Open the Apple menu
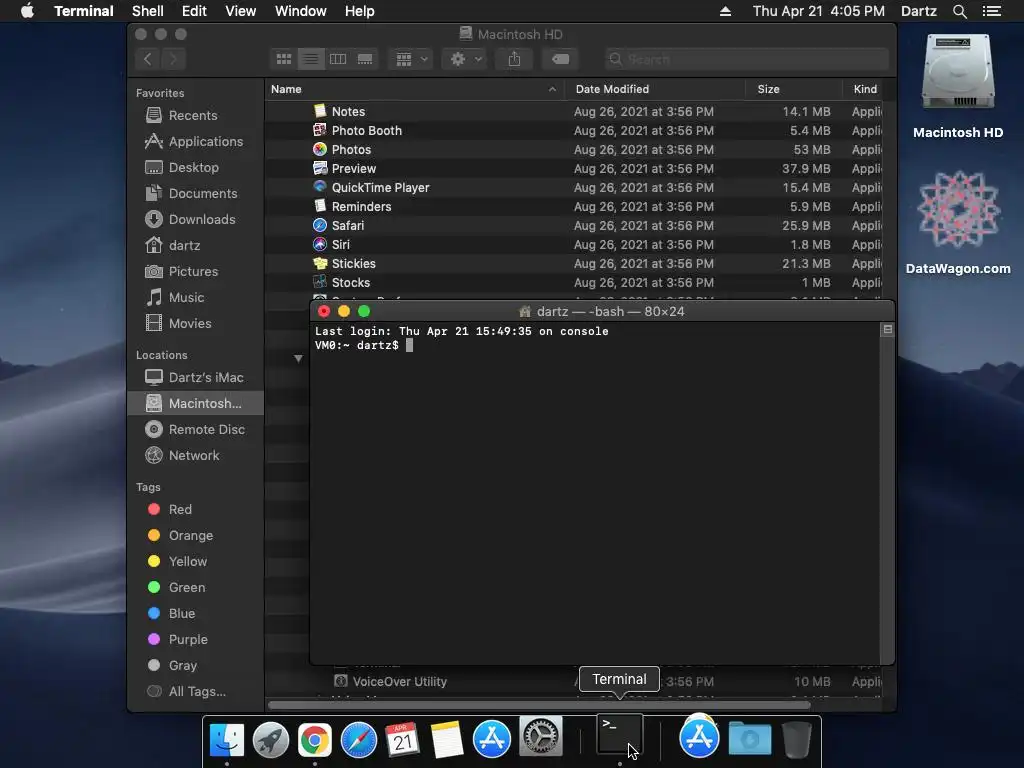The image size is (1024, 768). coord(27,11)
